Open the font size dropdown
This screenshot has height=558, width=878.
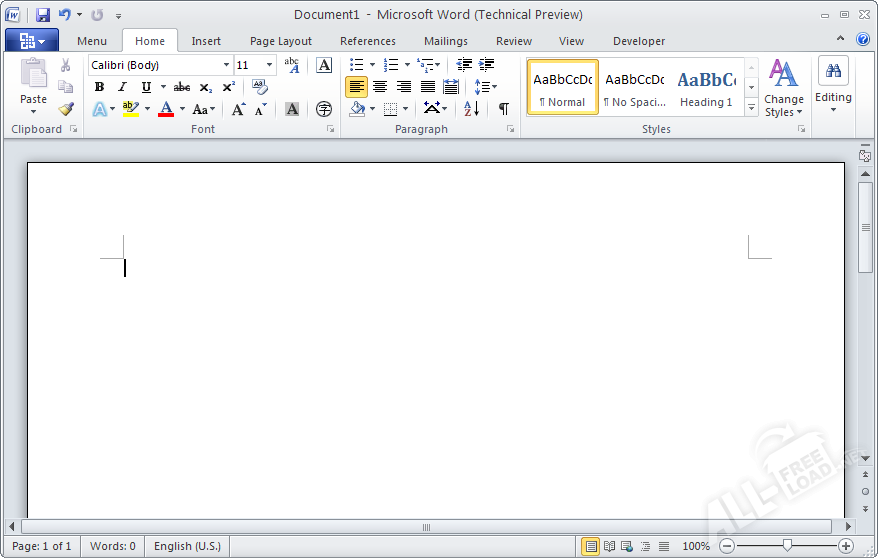269,65
